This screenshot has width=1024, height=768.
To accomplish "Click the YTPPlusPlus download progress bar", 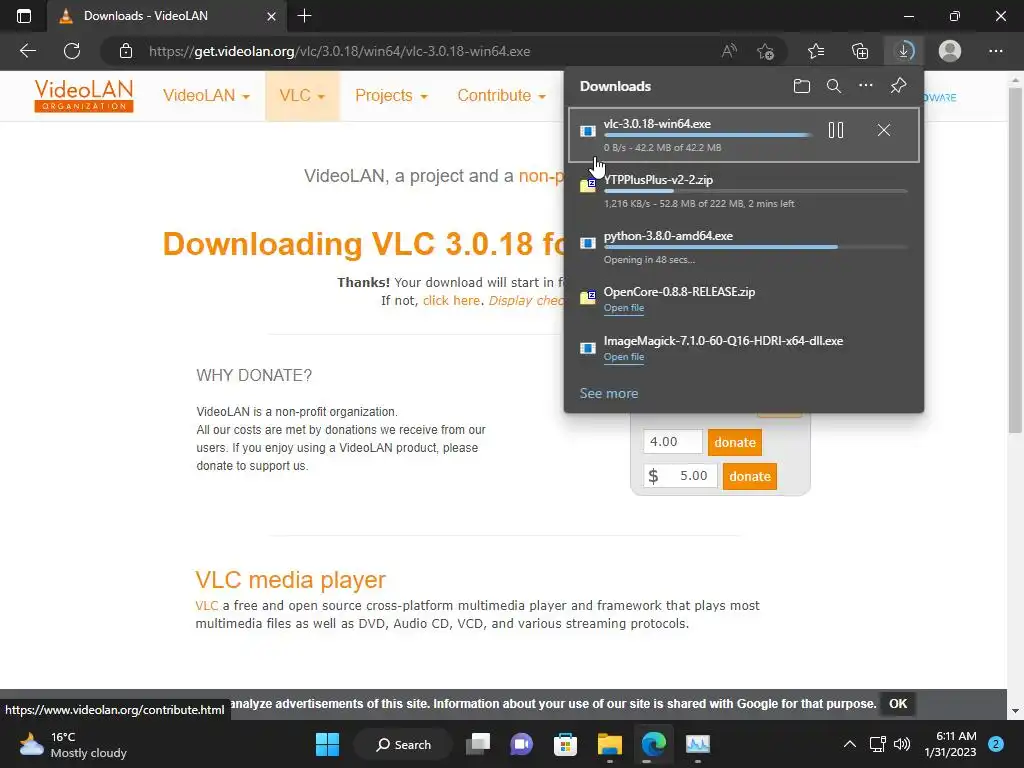I will 756,191.
